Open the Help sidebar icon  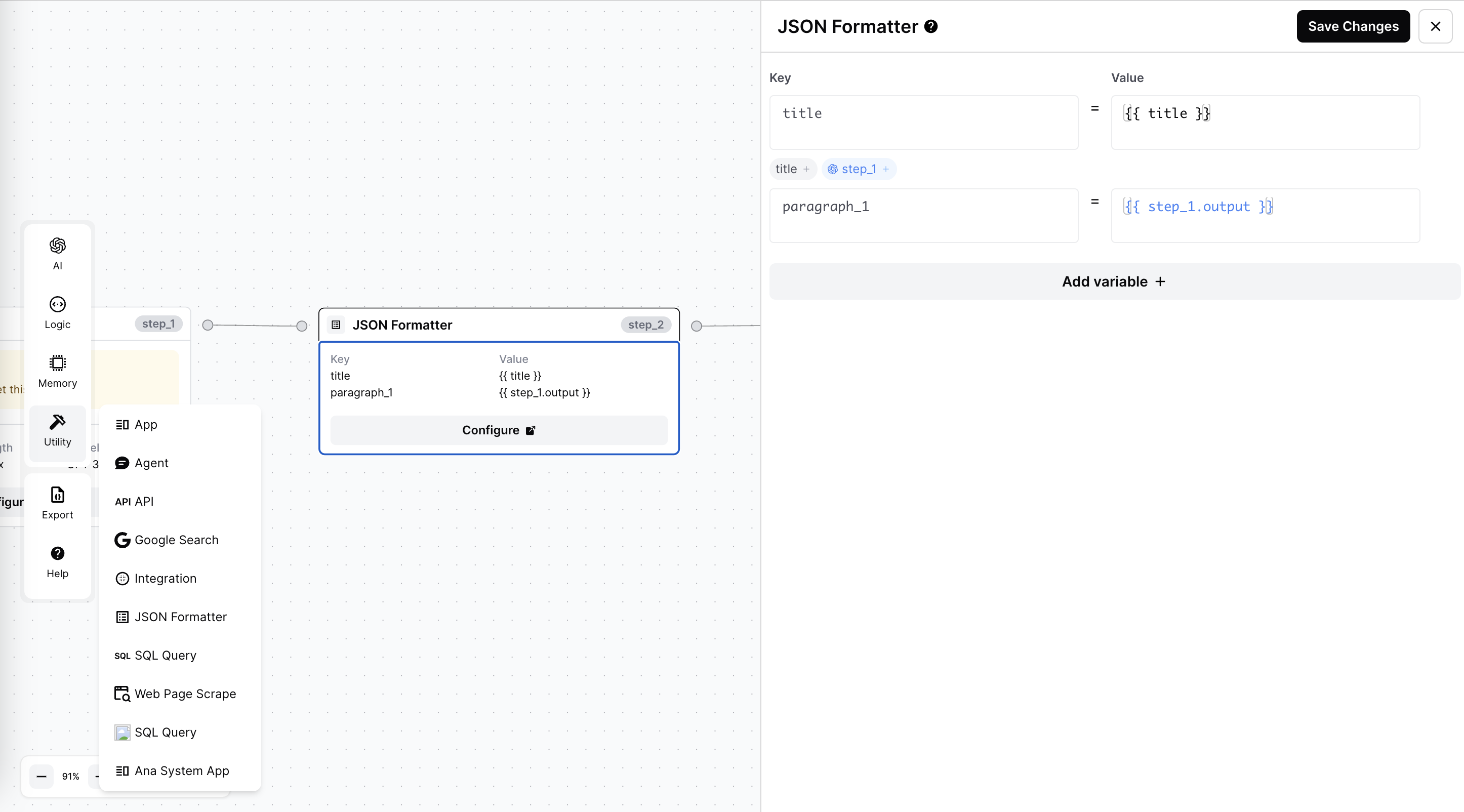pos(57,561)
